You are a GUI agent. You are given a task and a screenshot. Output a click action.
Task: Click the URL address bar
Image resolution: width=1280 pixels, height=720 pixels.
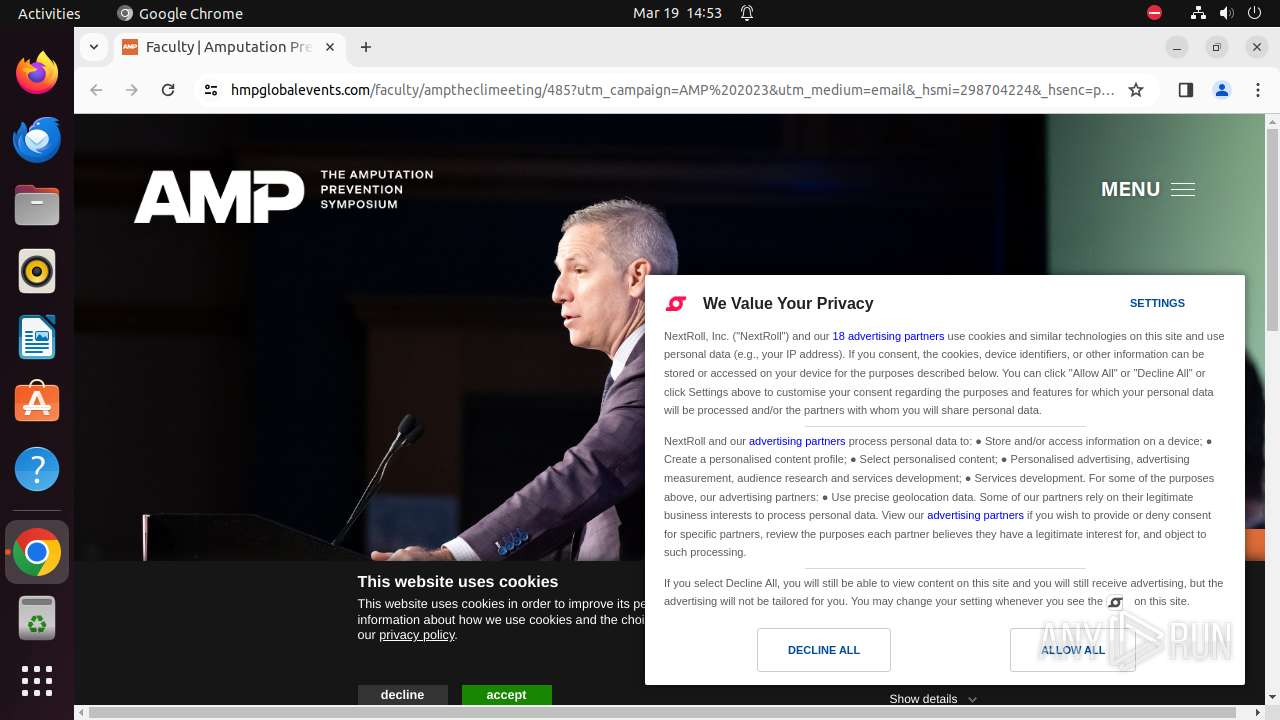(x=672, y=90)
